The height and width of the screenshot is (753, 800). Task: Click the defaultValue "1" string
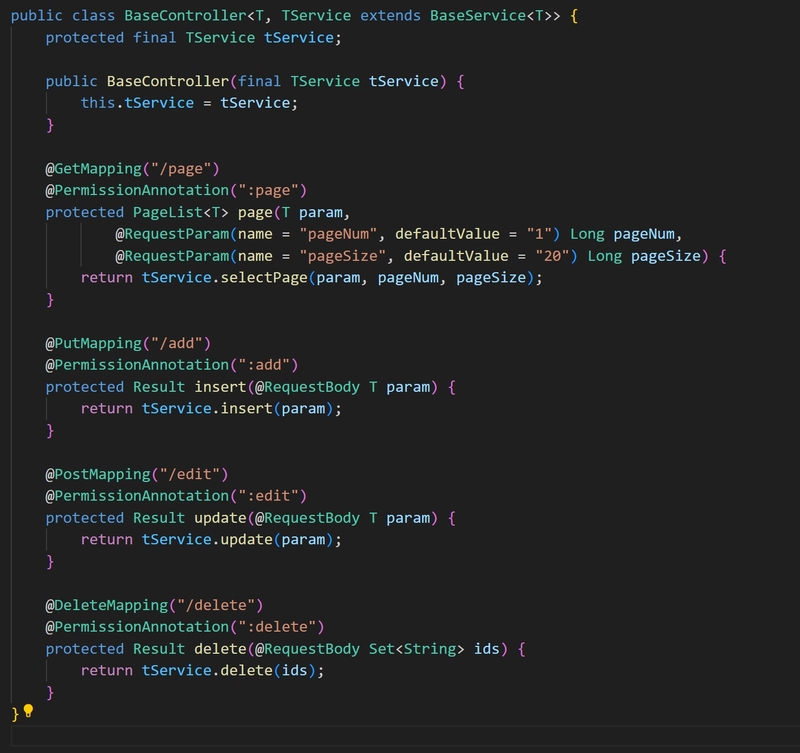[x=539, y=234]
